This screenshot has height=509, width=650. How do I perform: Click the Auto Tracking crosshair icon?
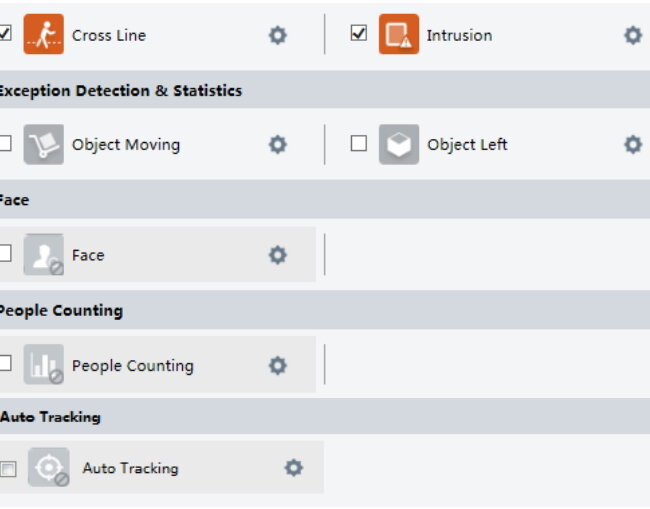coord(49,467)
